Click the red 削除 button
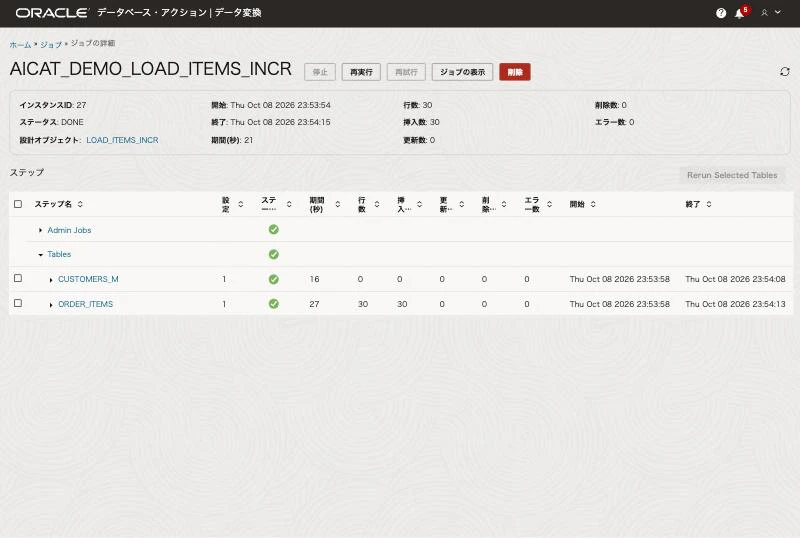 (x=515, y=72)
